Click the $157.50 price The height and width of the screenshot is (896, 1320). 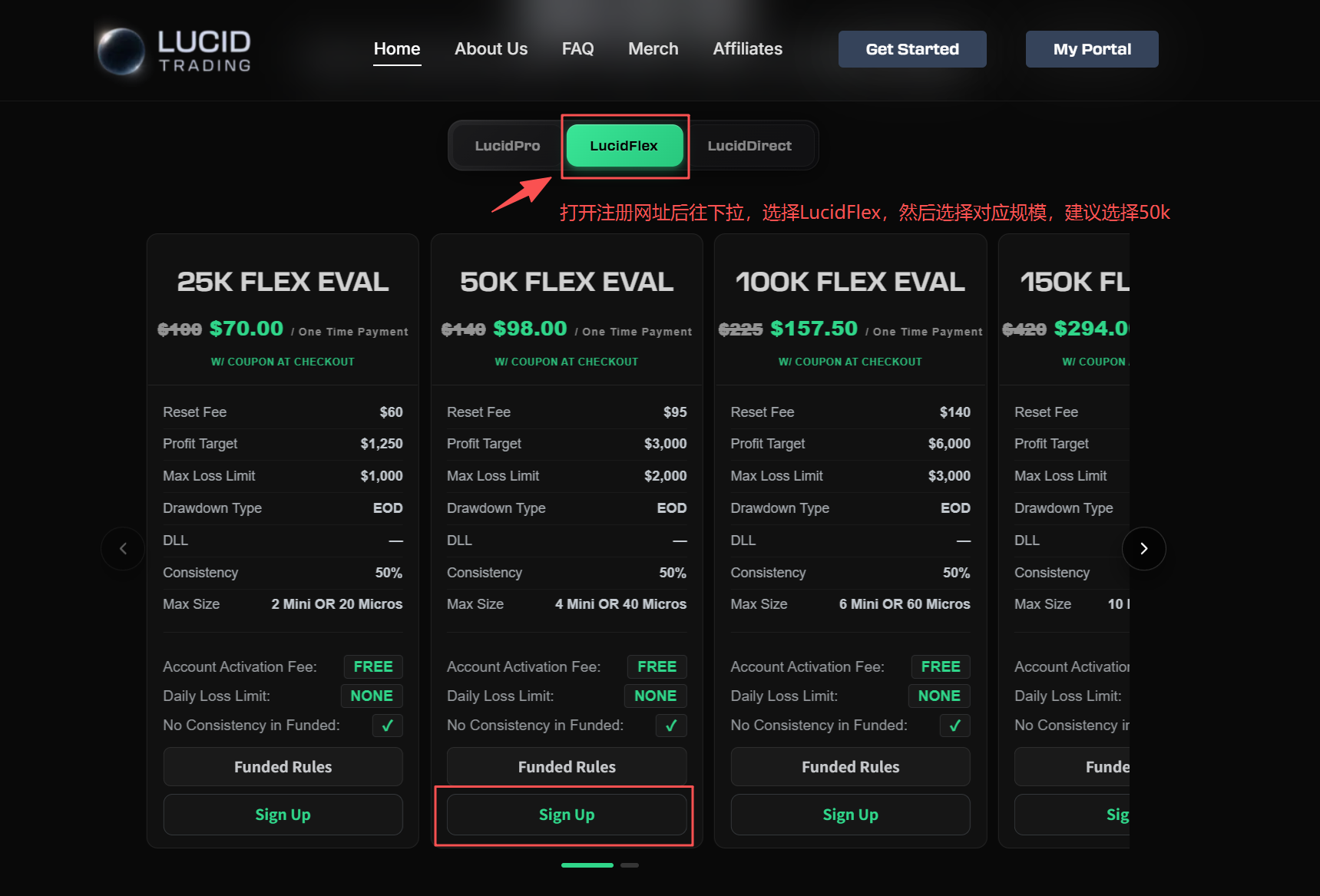coord(814,329)
